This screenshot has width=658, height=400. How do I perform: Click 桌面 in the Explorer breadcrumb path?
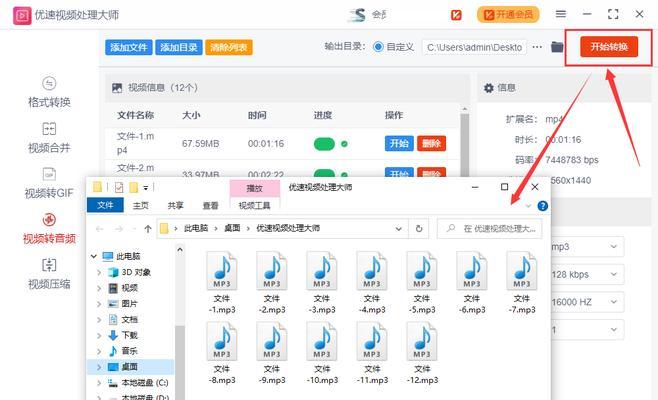(232, 228)
